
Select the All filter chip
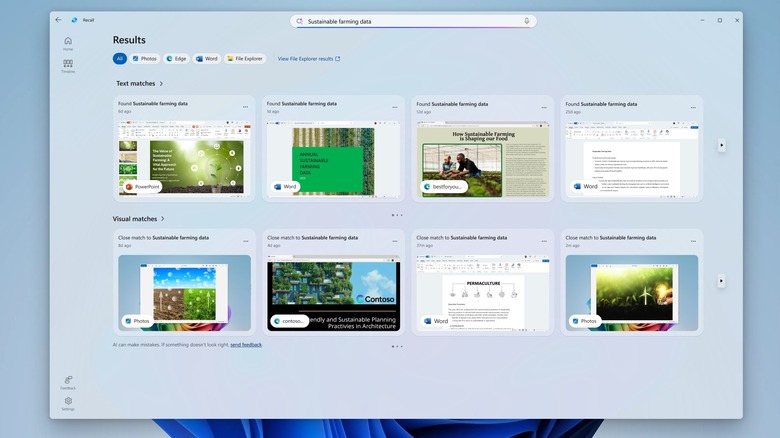coord(120,59)
